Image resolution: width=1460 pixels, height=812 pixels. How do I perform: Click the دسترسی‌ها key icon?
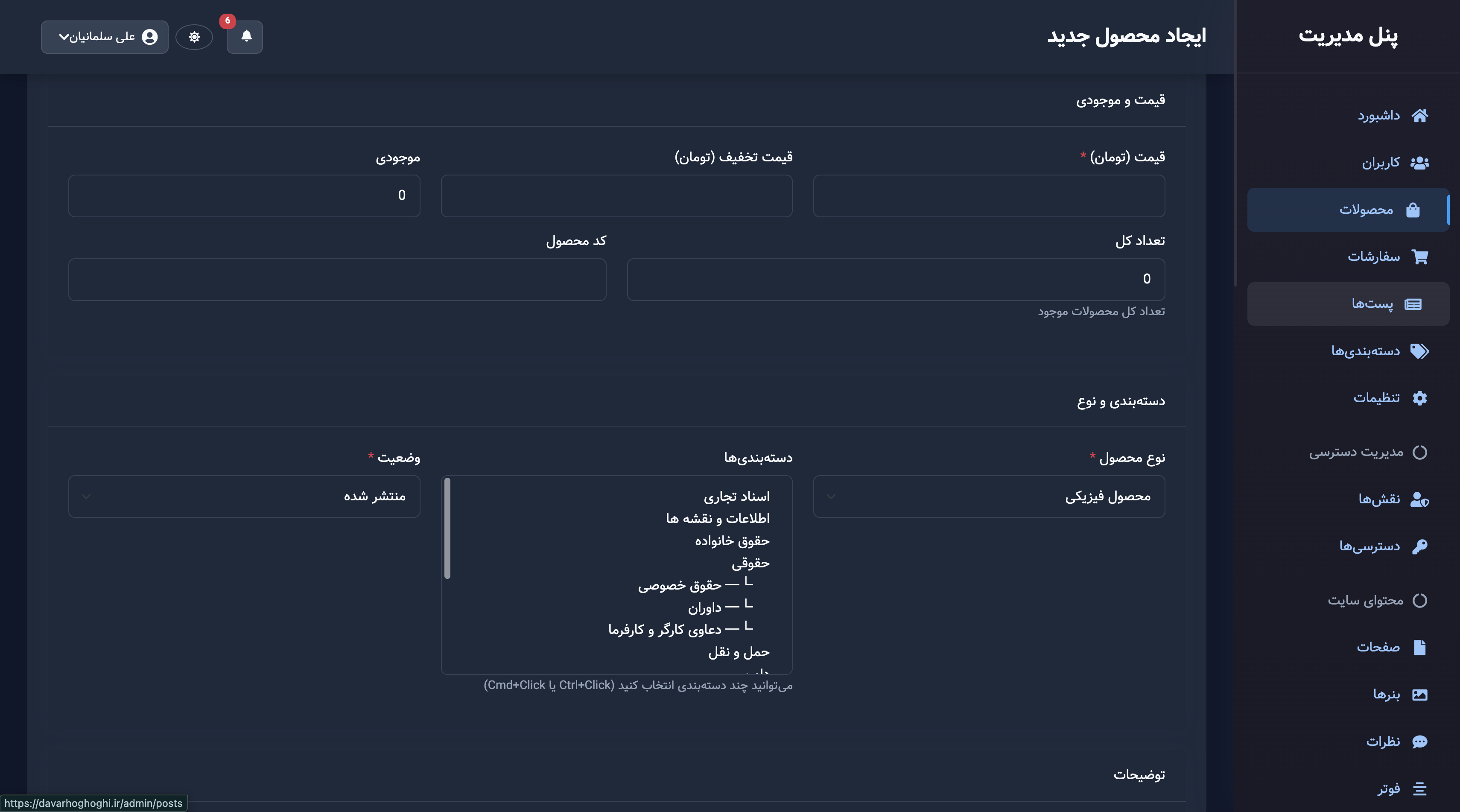point(1419,546)
